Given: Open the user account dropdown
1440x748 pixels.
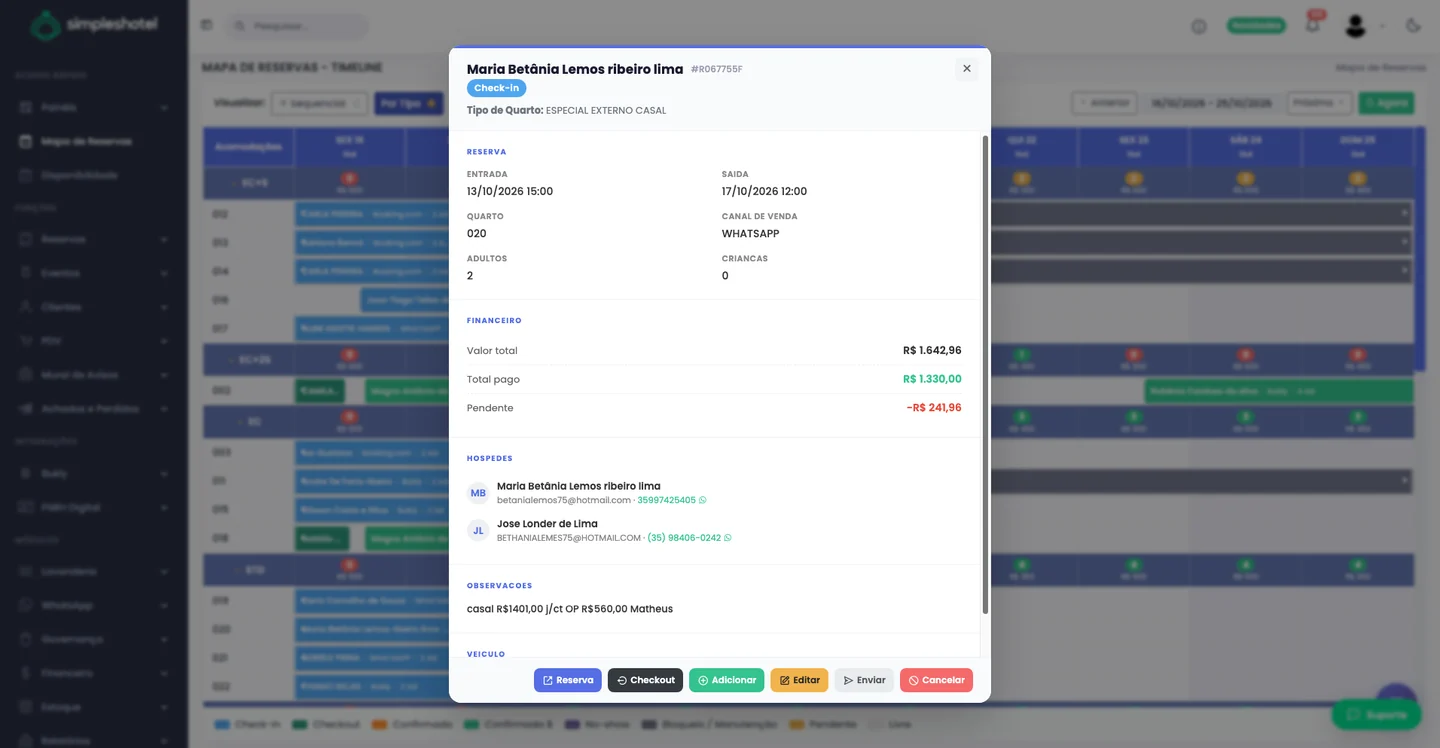Looking at the screenshot, I should coord(1364,25).
